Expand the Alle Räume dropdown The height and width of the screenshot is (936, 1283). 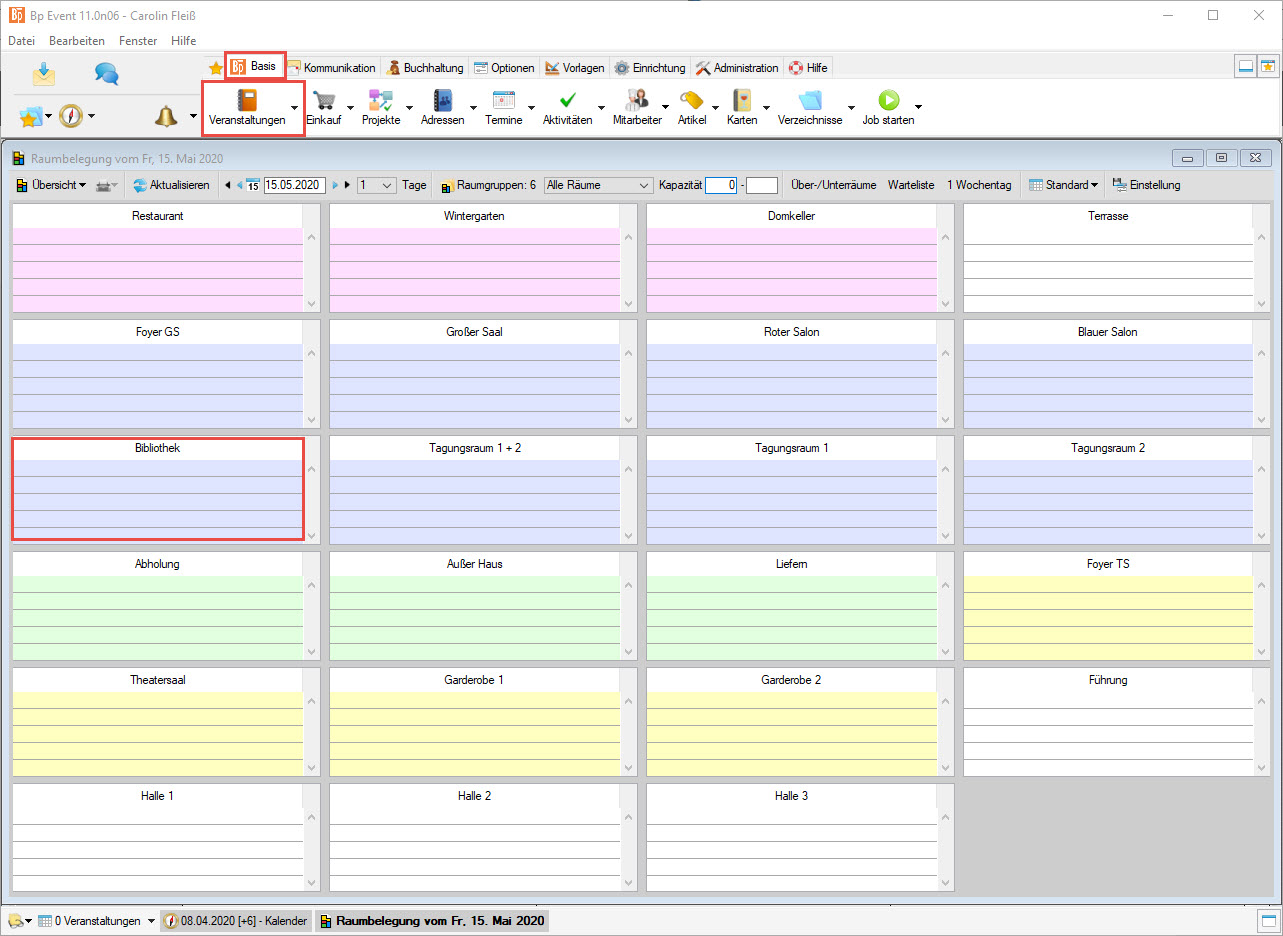598,185
